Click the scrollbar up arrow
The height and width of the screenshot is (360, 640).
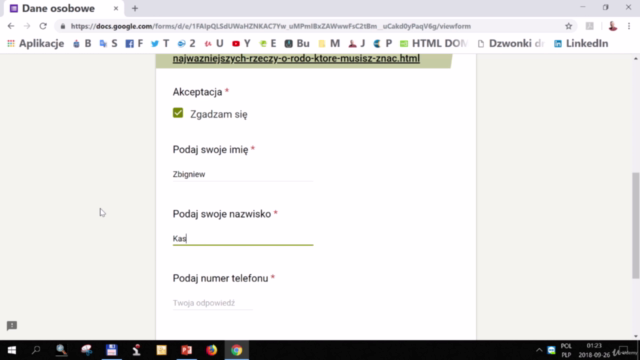636,59
